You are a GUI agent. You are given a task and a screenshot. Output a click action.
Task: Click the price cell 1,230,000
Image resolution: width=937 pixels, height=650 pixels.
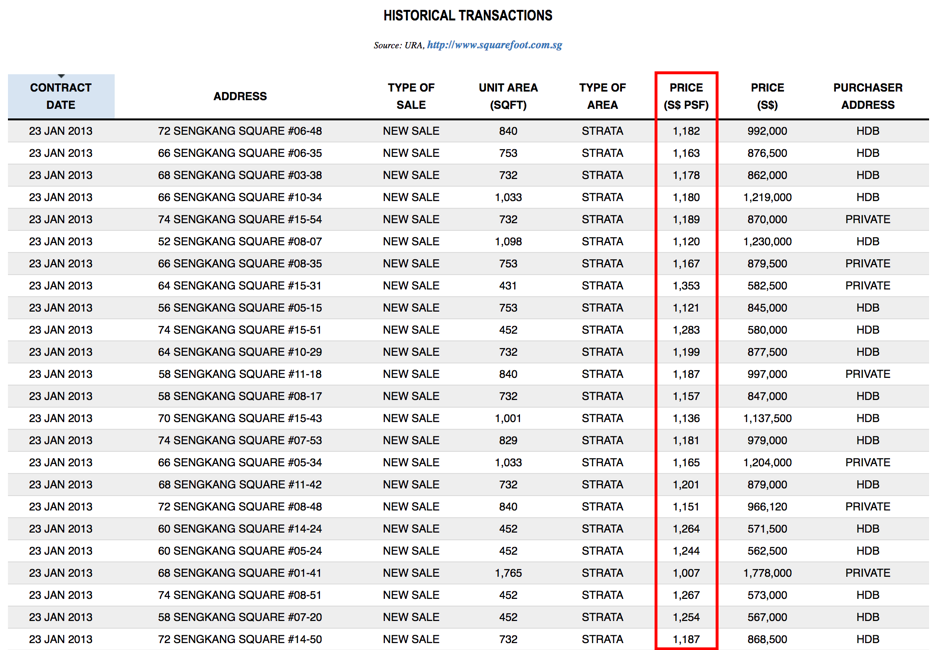767,241
